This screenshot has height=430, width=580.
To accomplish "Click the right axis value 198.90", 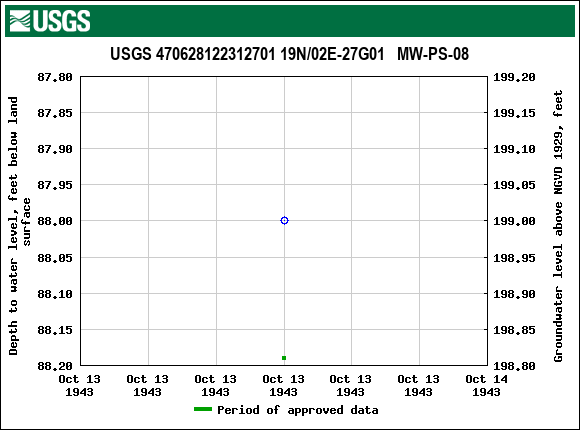I will click(515, 294).
